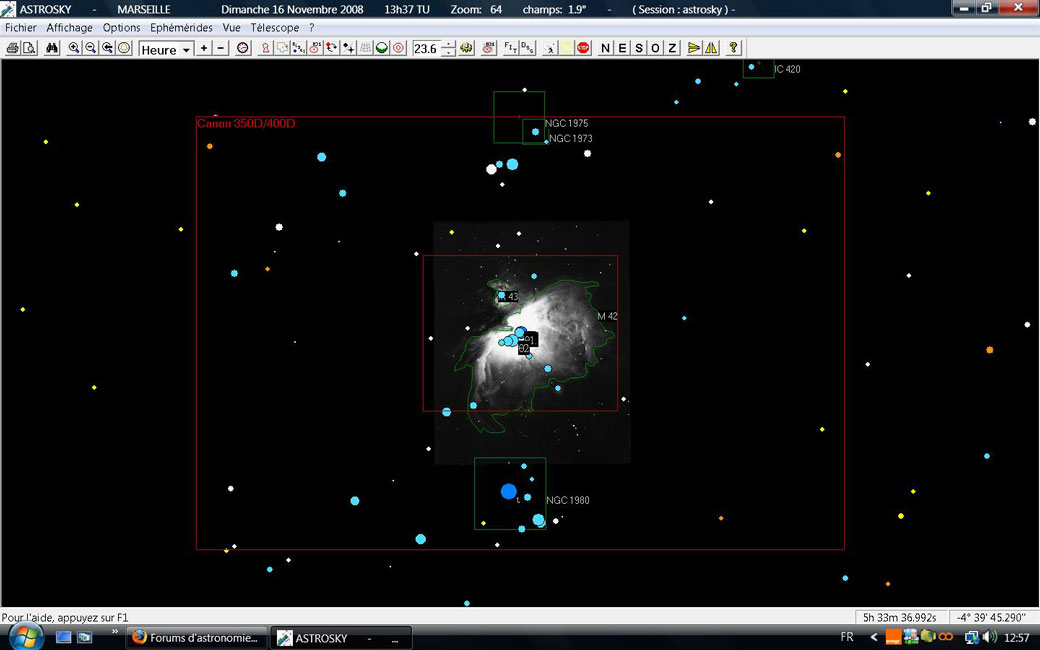Click the telescope slew icon
The image size is (1040, 650).
click(x=550, y=48)
